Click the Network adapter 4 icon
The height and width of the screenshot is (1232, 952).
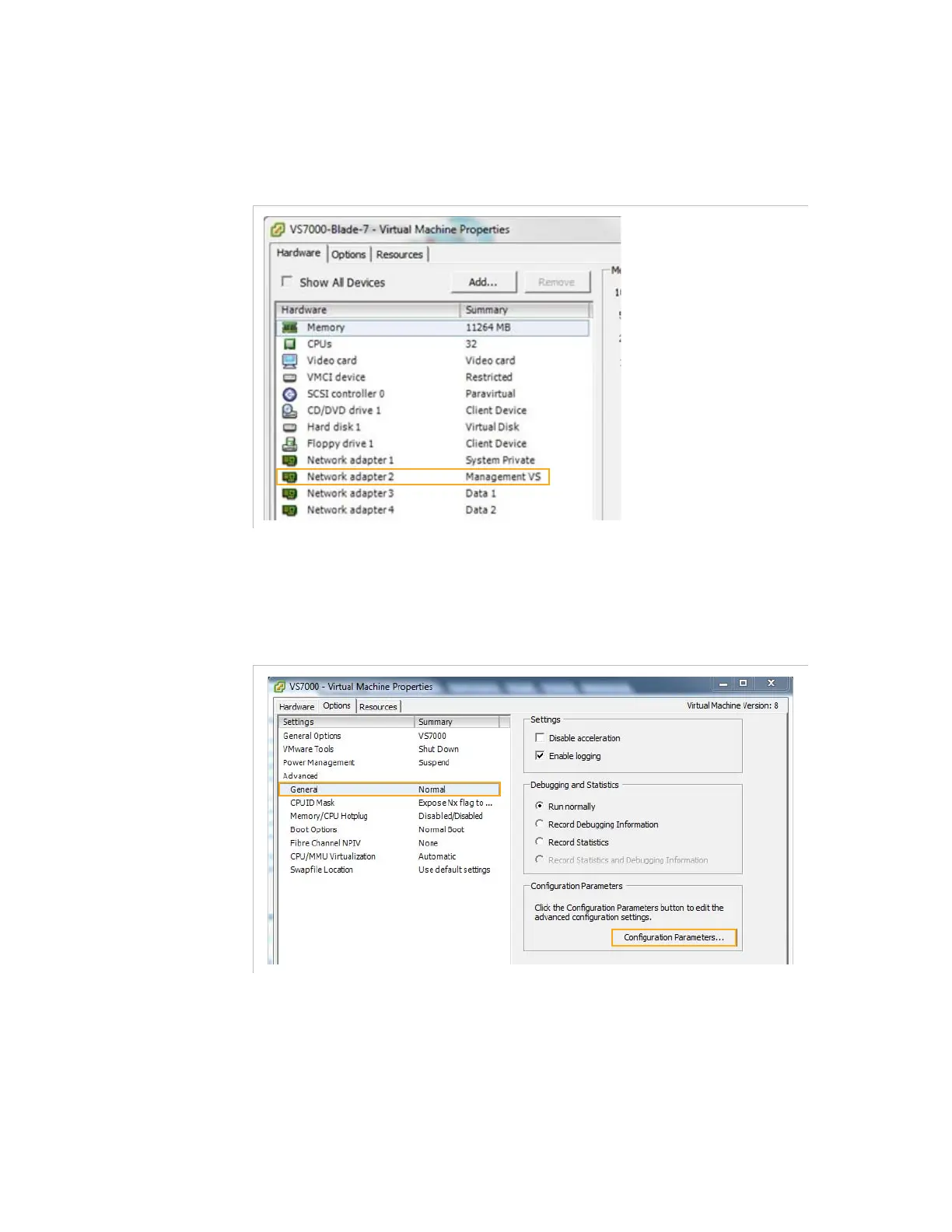[289, 510]
